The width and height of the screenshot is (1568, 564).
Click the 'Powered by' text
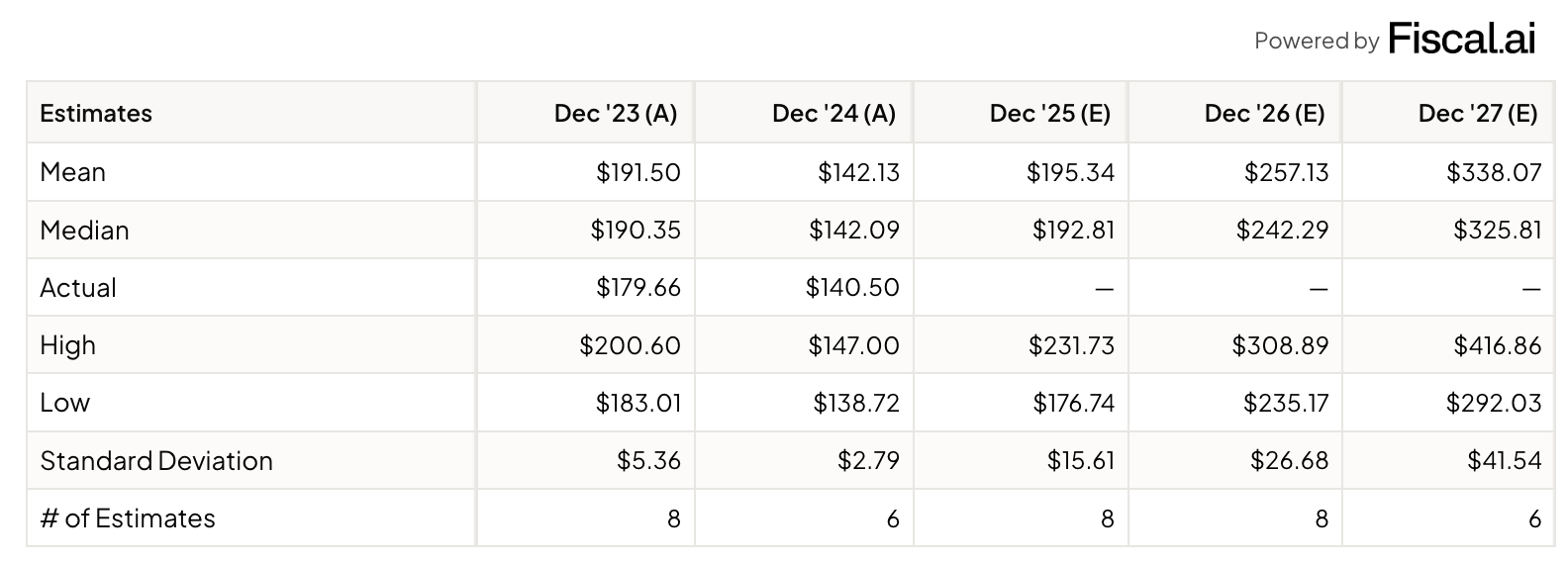tap(1316, 41)
